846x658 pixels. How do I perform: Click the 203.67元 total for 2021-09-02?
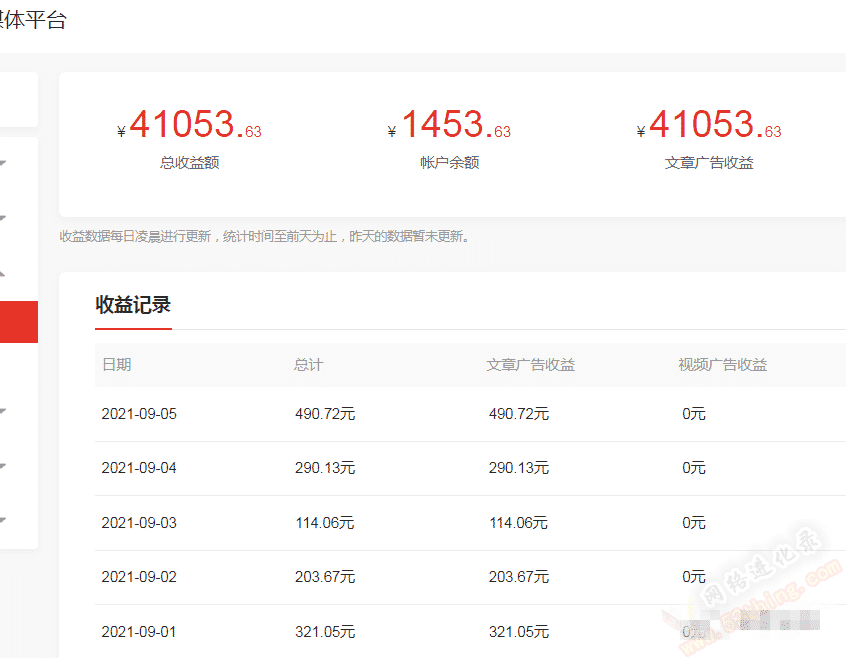(x=325, y=577)
